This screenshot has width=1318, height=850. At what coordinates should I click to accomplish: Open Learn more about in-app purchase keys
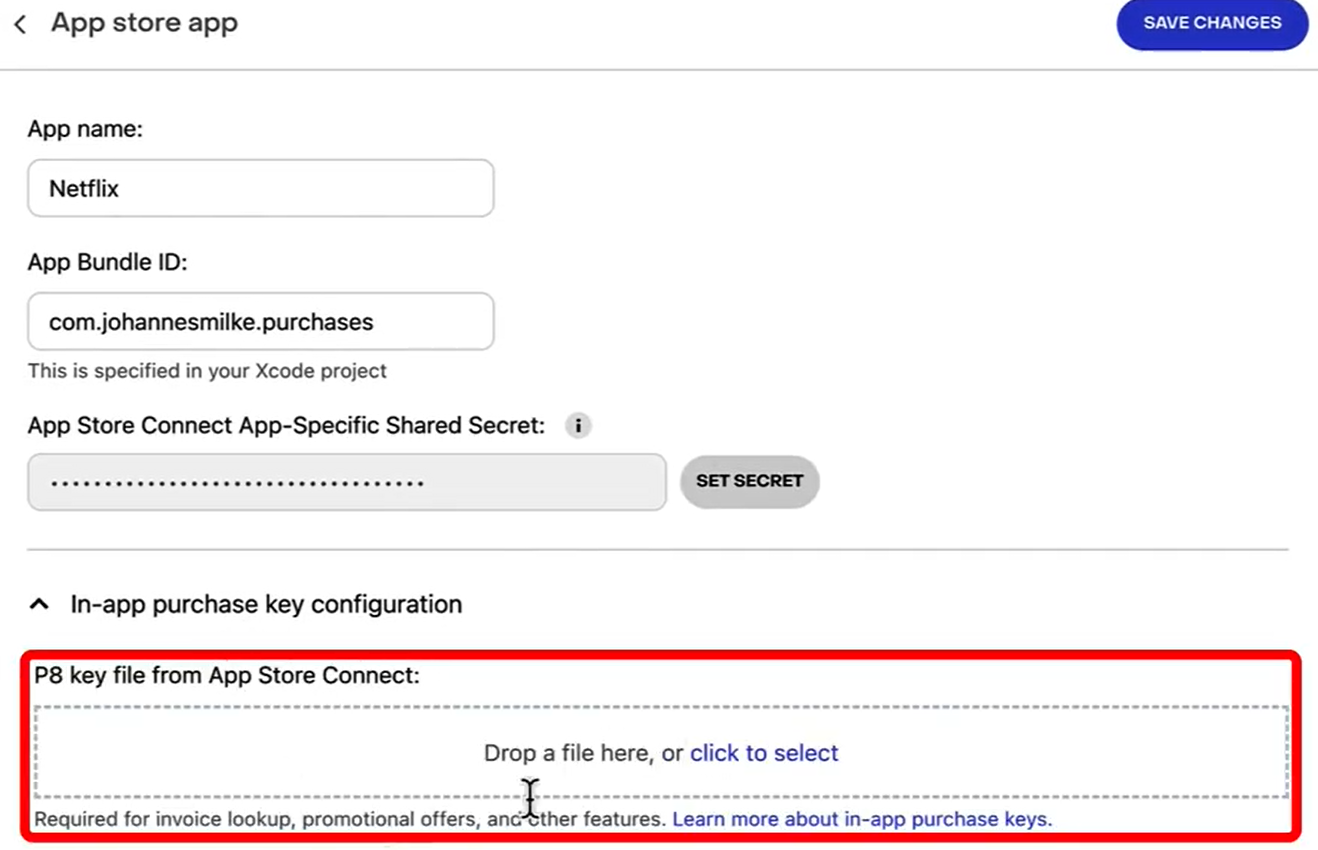tap(862, 819)
